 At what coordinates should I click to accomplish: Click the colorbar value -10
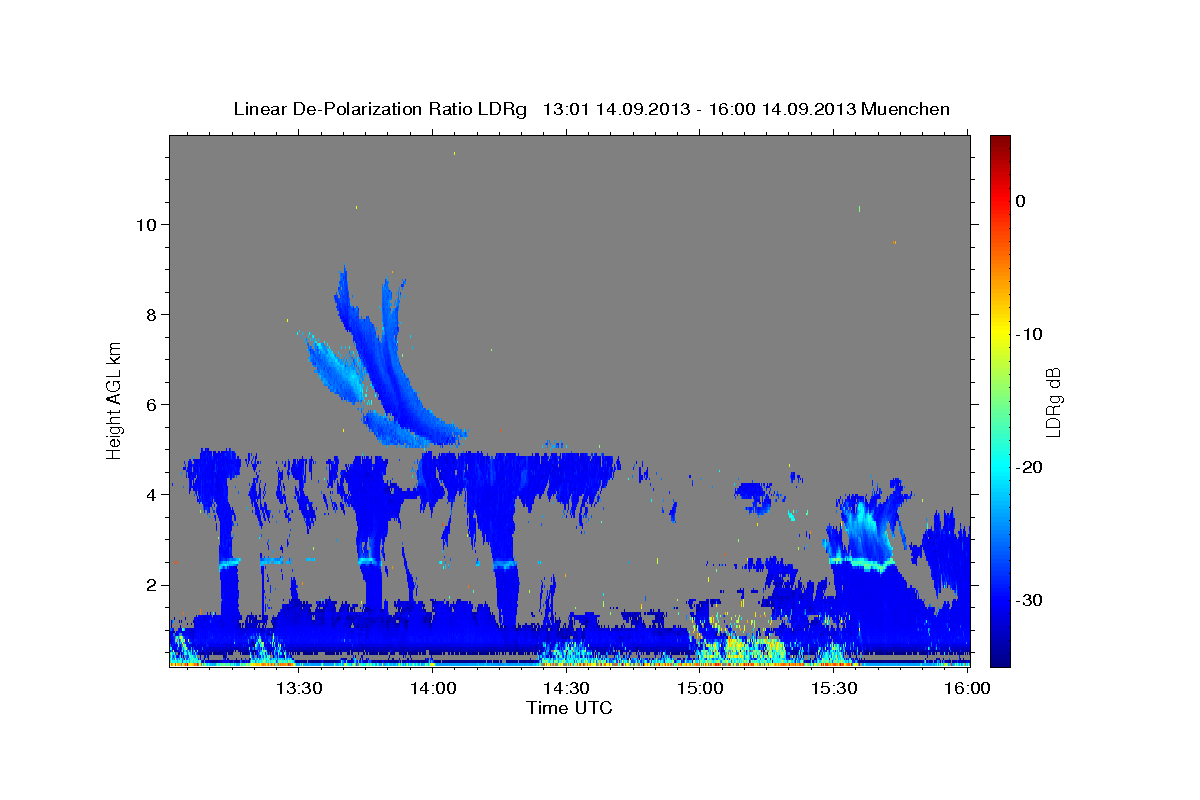tap(1031, 334)
